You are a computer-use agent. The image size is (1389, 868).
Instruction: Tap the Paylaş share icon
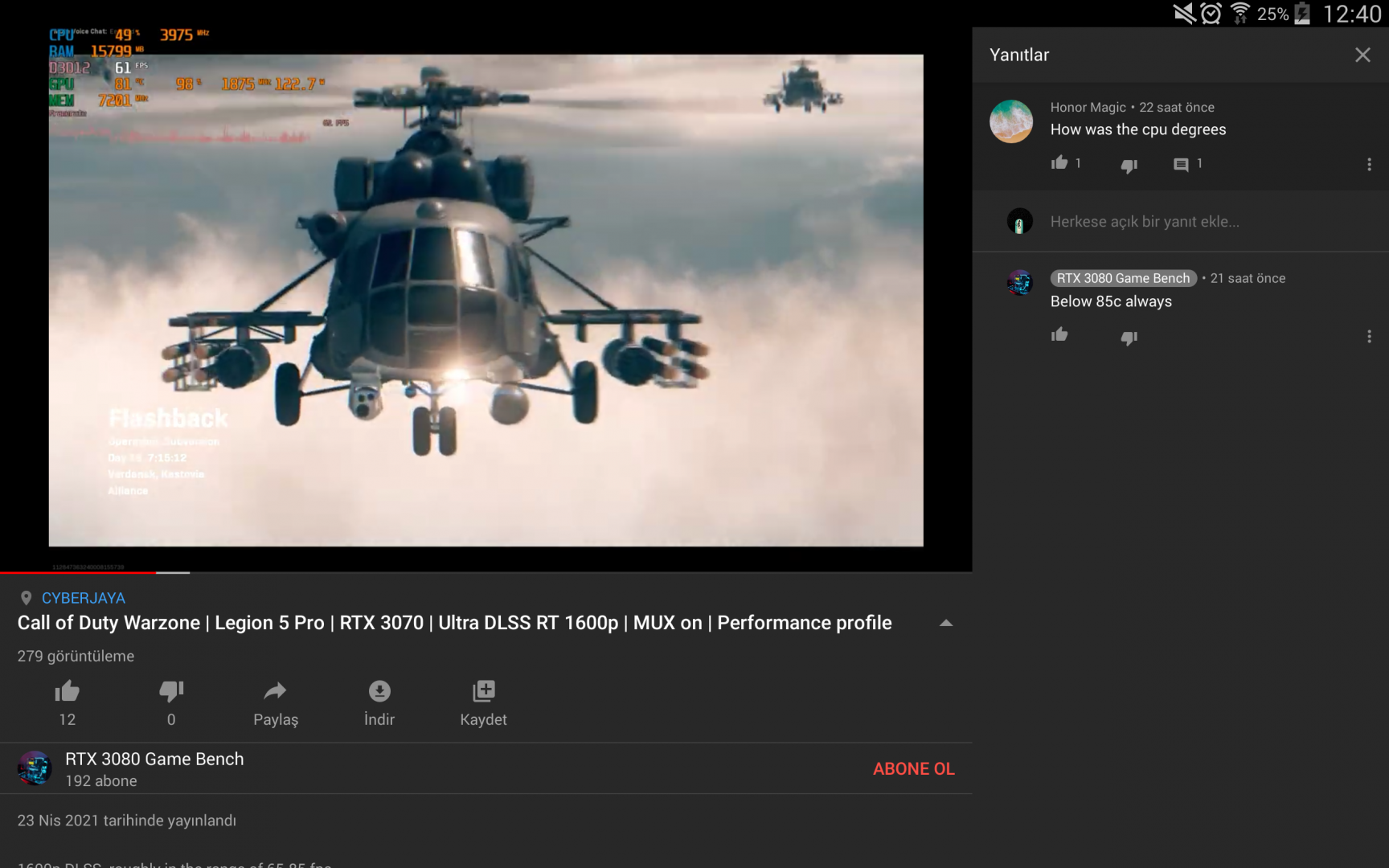(x=275, y=691)
